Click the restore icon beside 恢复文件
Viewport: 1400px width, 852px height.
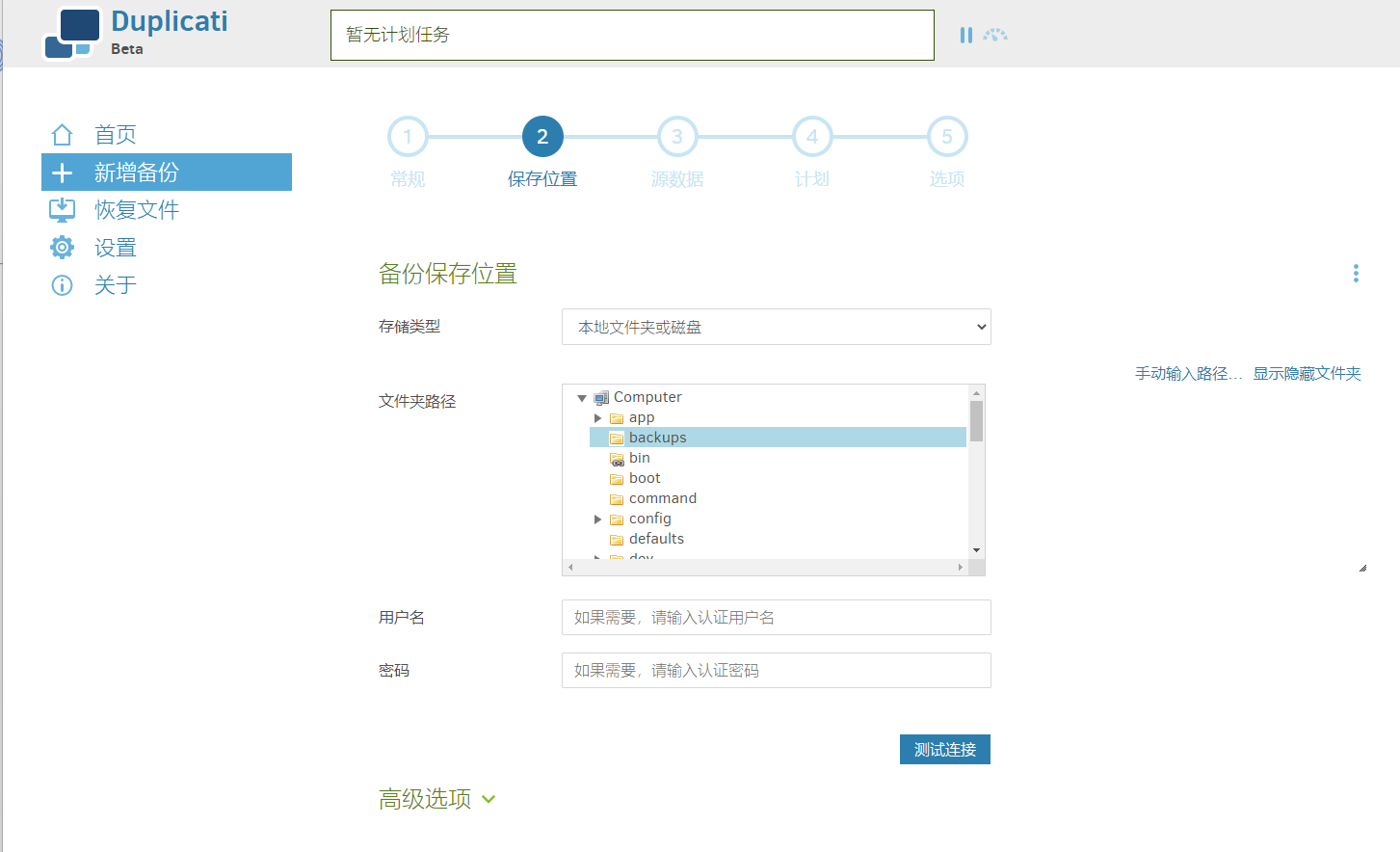(62, 210)
